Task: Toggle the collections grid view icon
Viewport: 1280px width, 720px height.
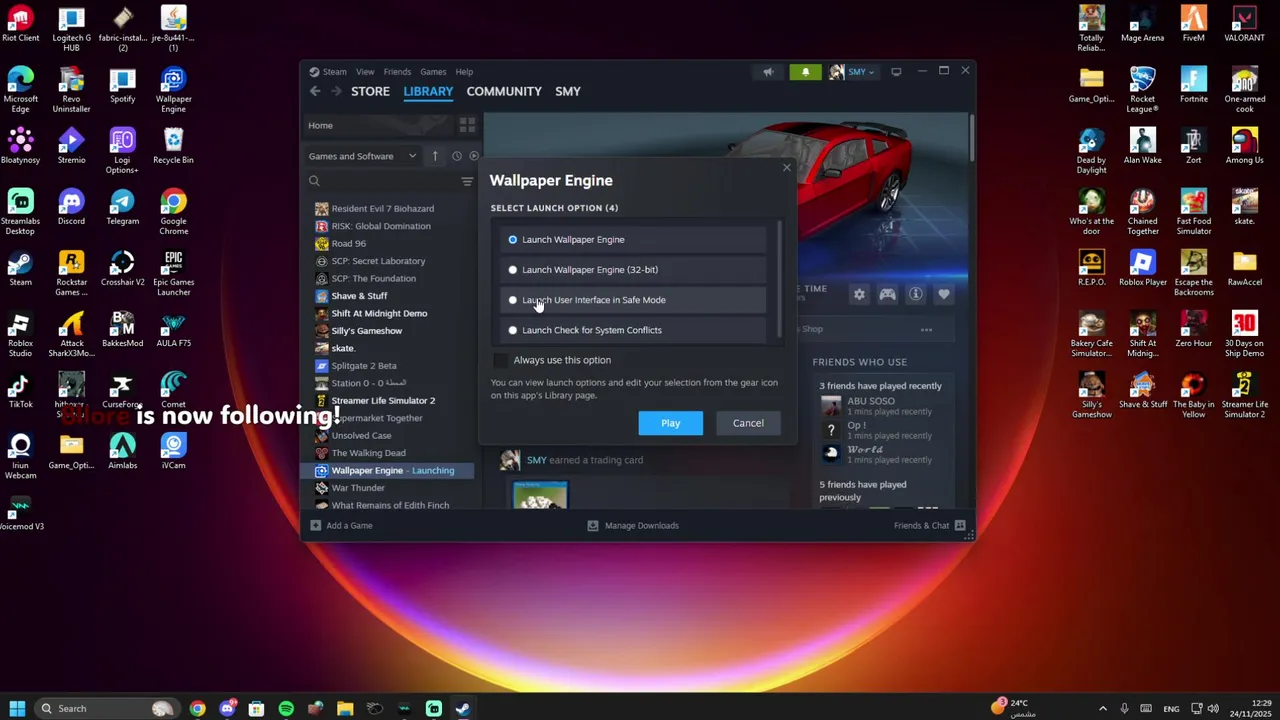Action: 467,125
